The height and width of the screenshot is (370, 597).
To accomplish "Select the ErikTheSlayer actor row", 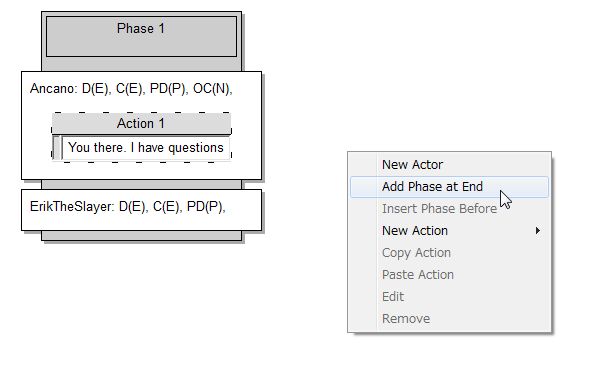I will (x=141, y=210).
